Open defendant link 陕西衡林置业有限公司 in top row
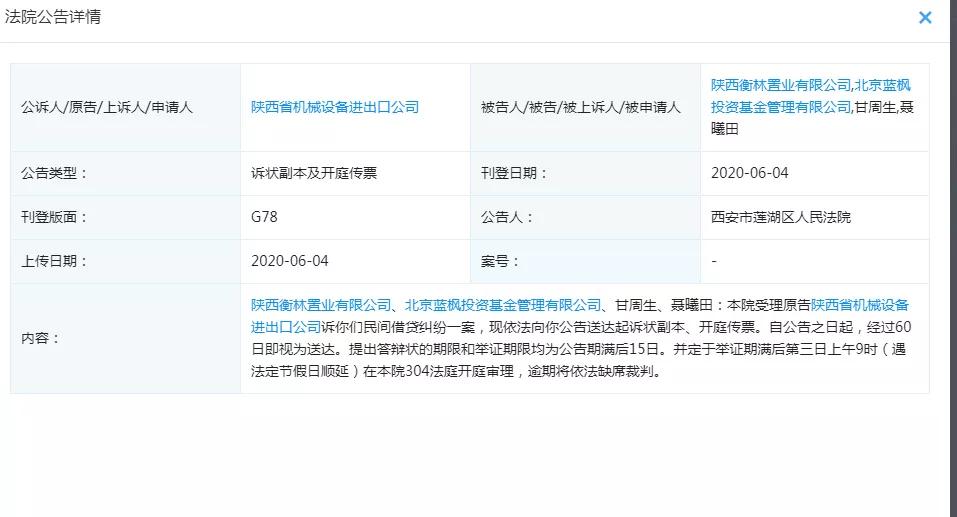Screen dimensions: 957x517 (x=781, y=85)
